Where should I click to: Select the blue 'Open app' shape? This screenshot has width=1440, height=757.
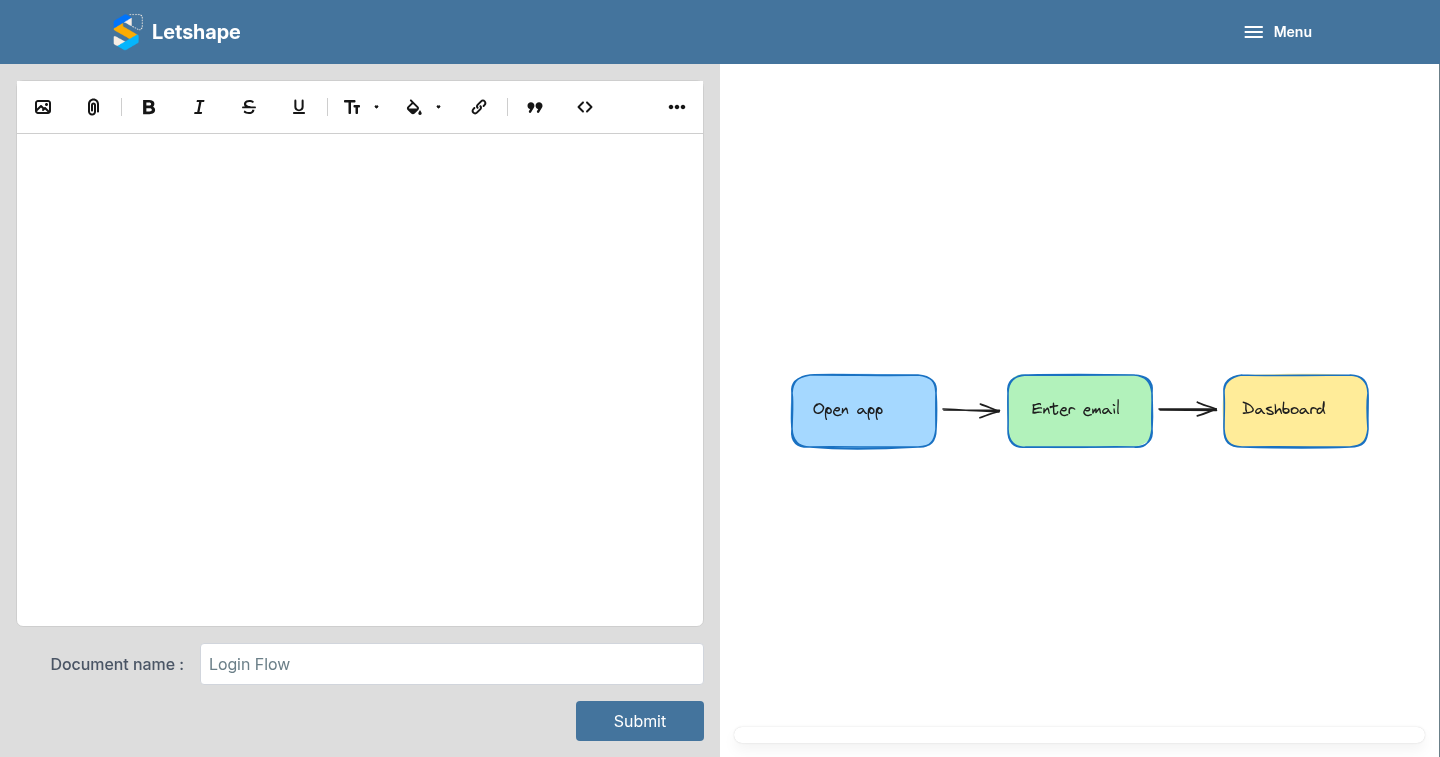click(x=864, y=411)
